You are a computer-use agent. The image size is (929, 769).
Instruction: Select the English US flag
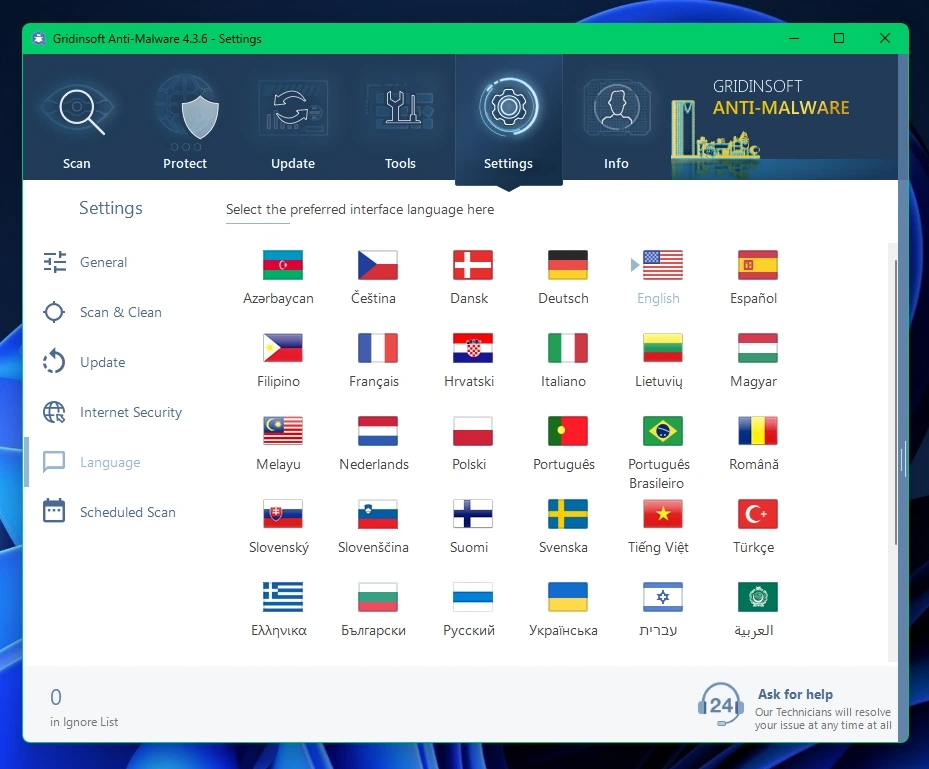(663, 265)
